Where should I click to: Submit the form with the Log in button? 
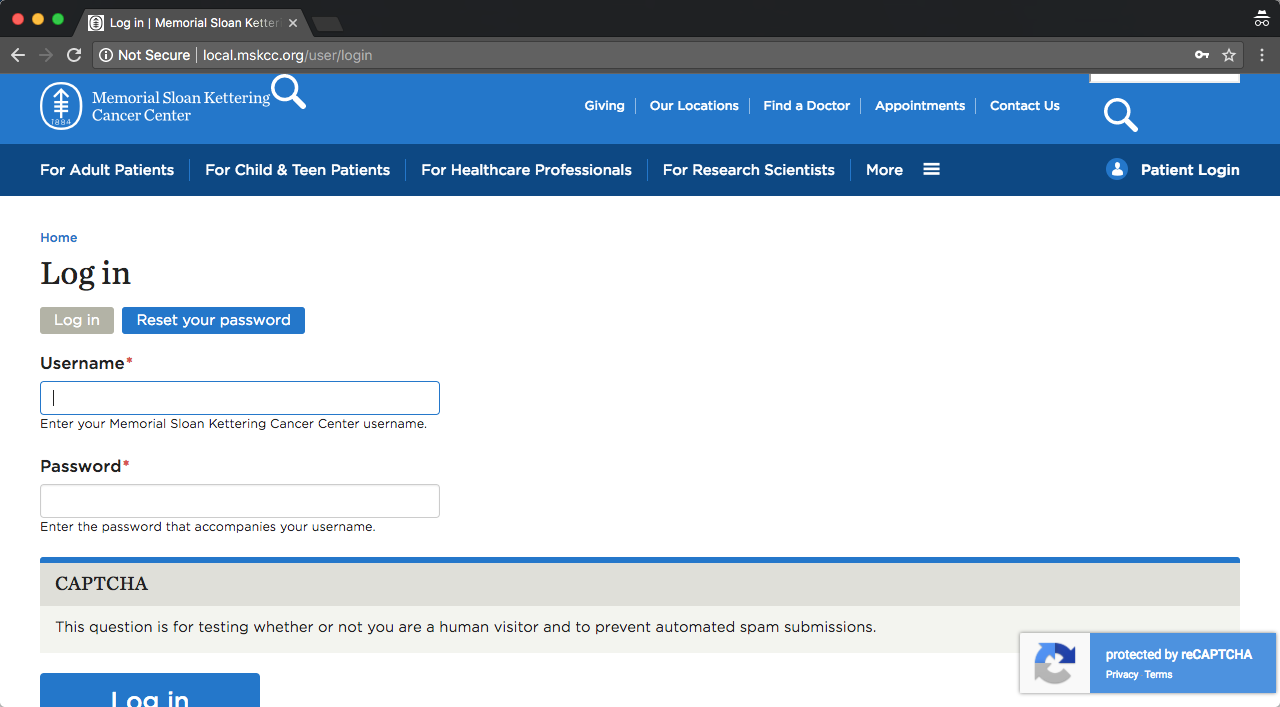[150, 691]
